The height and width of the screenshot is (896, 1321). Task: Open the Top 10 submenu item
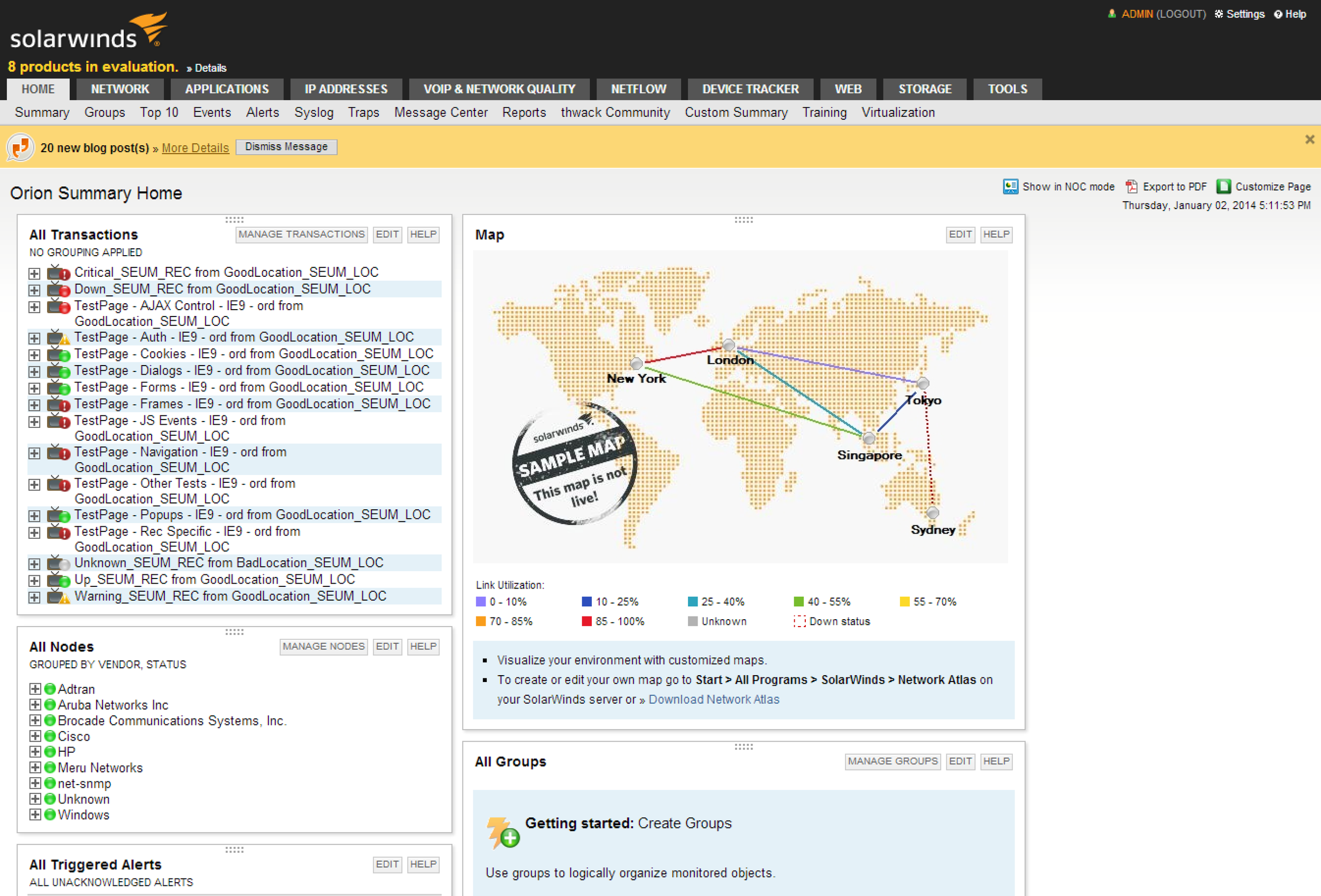coord(159,113)
